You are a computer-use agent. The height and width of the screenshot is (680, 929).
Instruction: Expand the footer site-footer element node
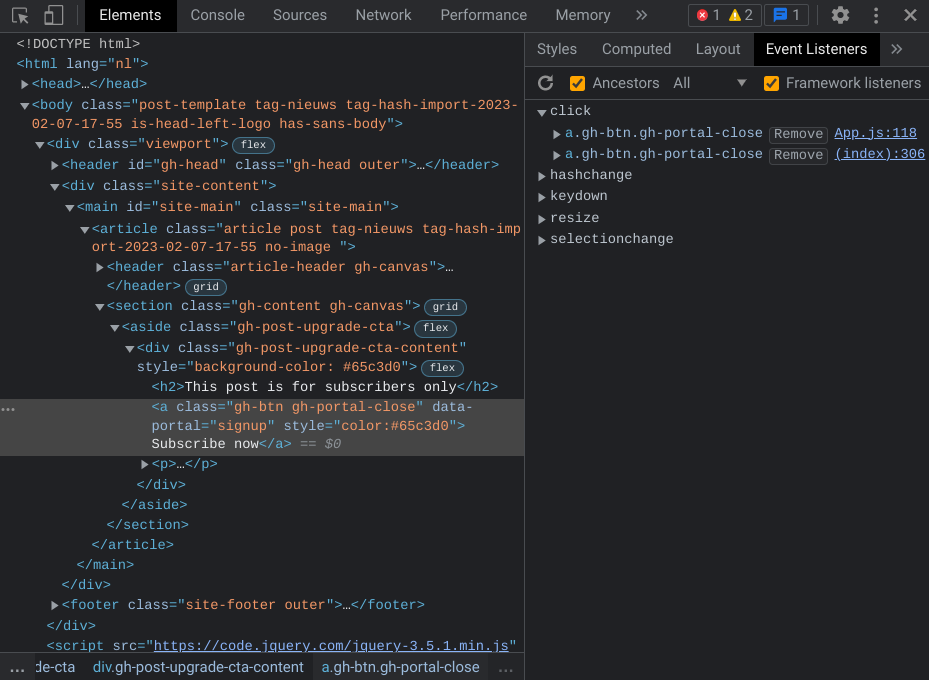tap(55, 605)
